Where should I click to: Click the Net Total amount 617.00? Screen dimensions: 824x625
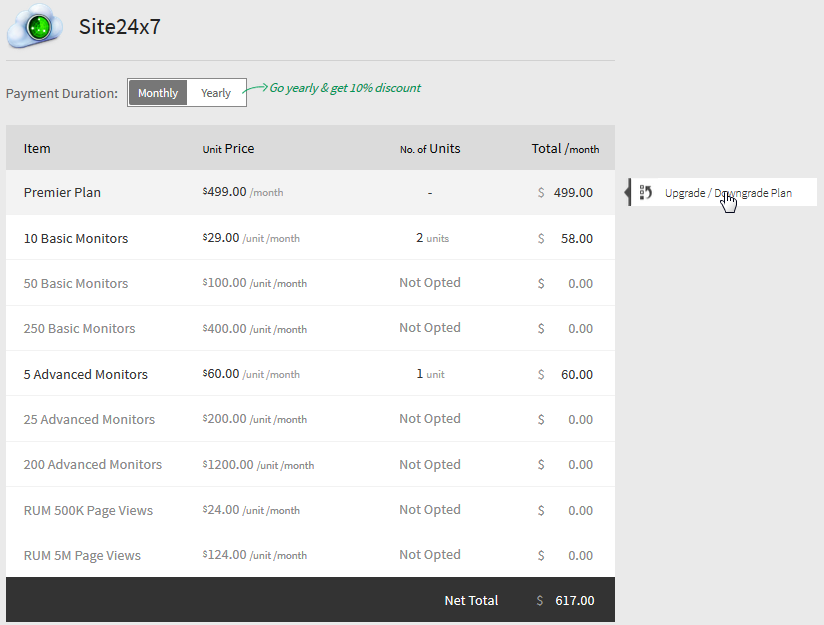tap(574, 601)
